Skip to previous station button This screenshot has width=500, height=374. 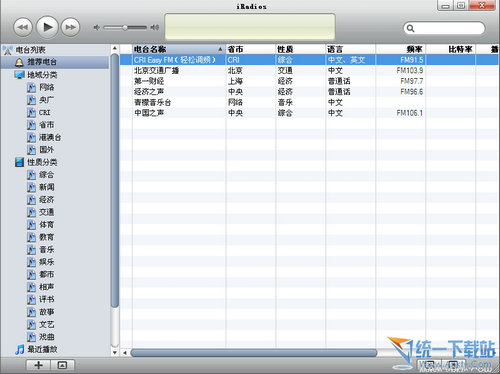pos(23,27)
